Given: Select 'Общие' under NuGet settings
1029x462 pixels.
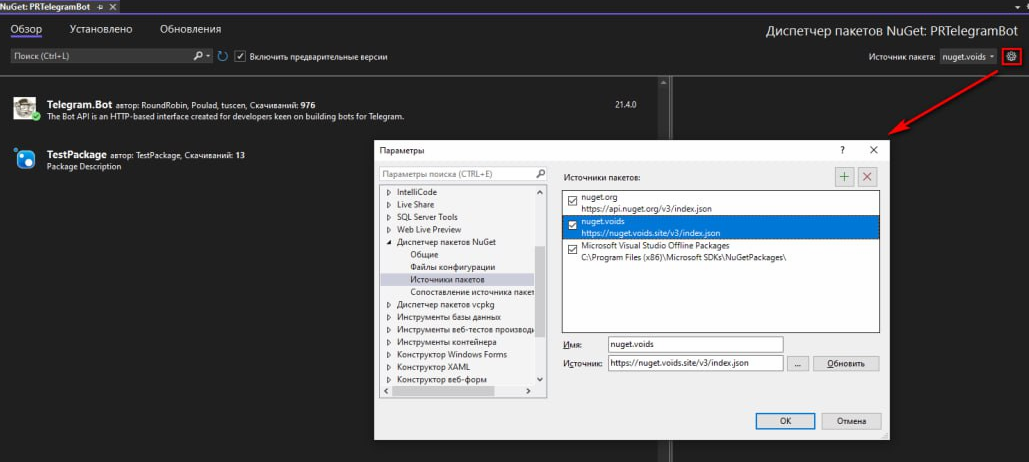Looking at the screenshot, I should (424, 255).
